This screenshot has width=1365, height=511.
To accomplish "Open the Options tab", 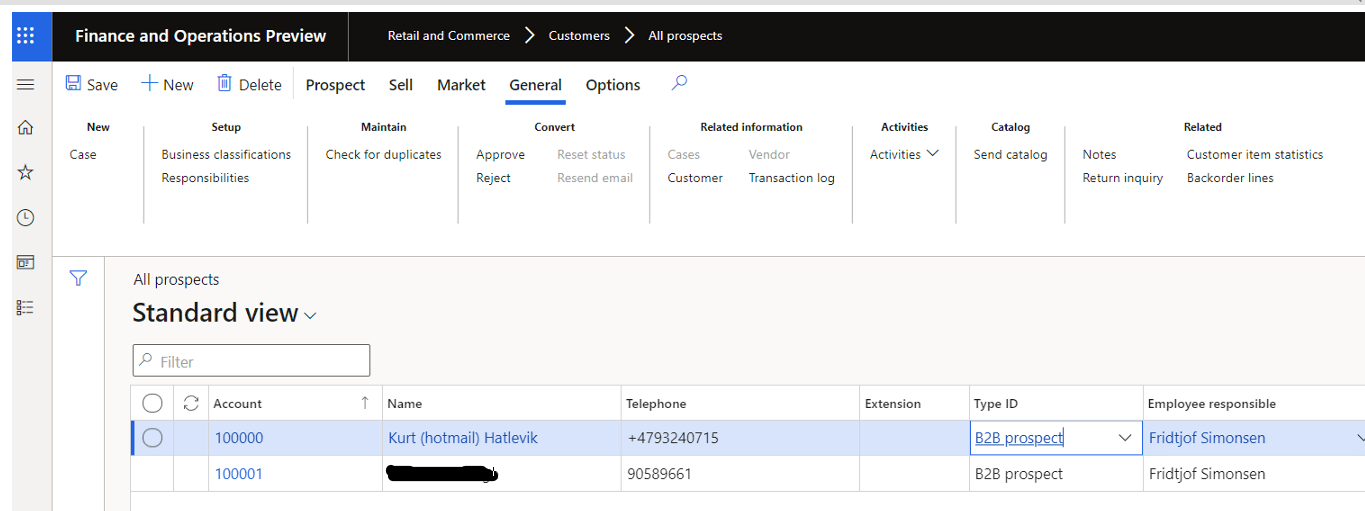I will 612,85.
